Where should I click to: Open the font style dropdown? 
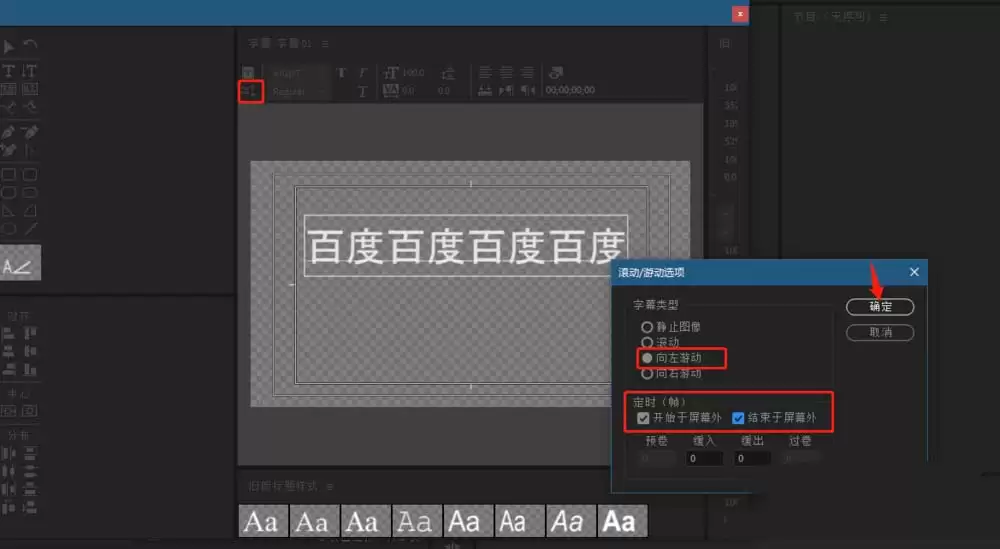(298, 92)
